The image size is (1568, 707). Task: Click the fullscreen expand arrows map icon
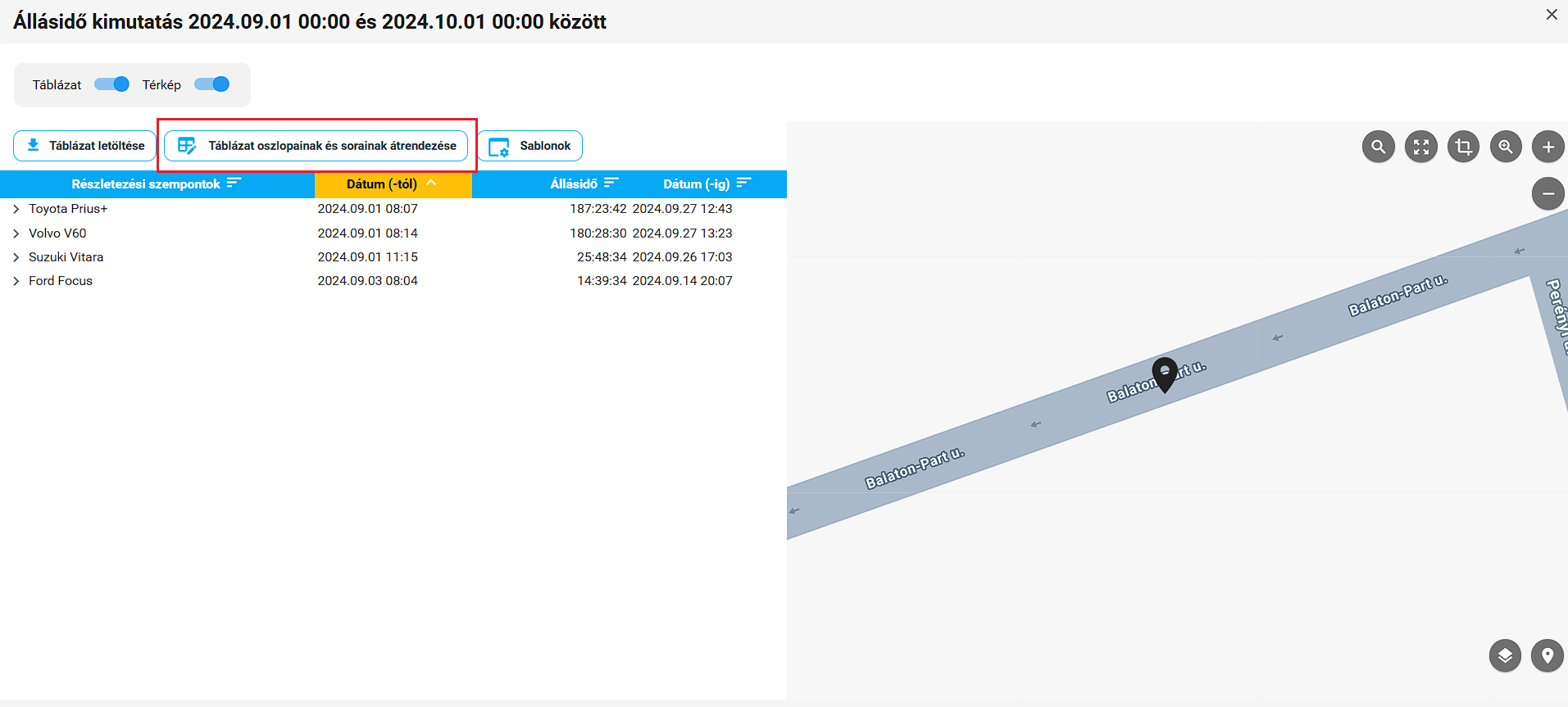[1421, 147]
